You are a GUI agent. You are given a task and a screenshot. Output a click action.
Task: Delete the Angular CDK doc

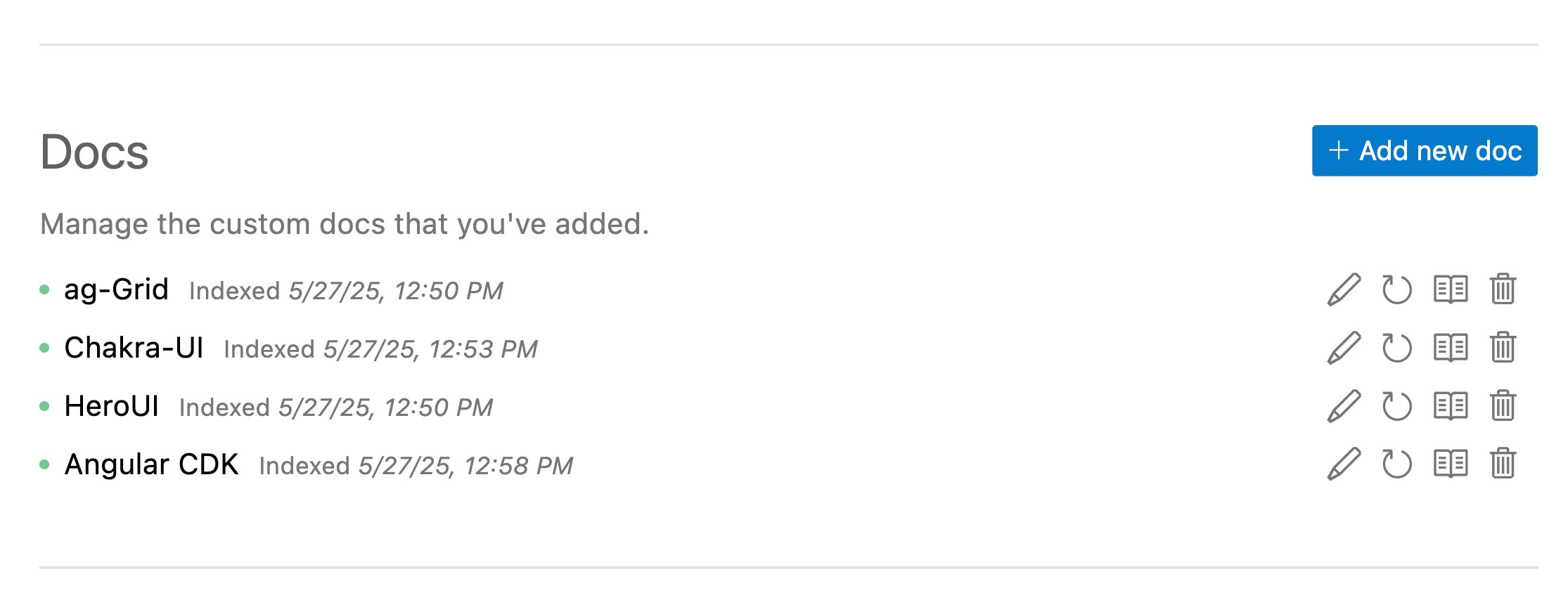click(x=1503, y=464)
